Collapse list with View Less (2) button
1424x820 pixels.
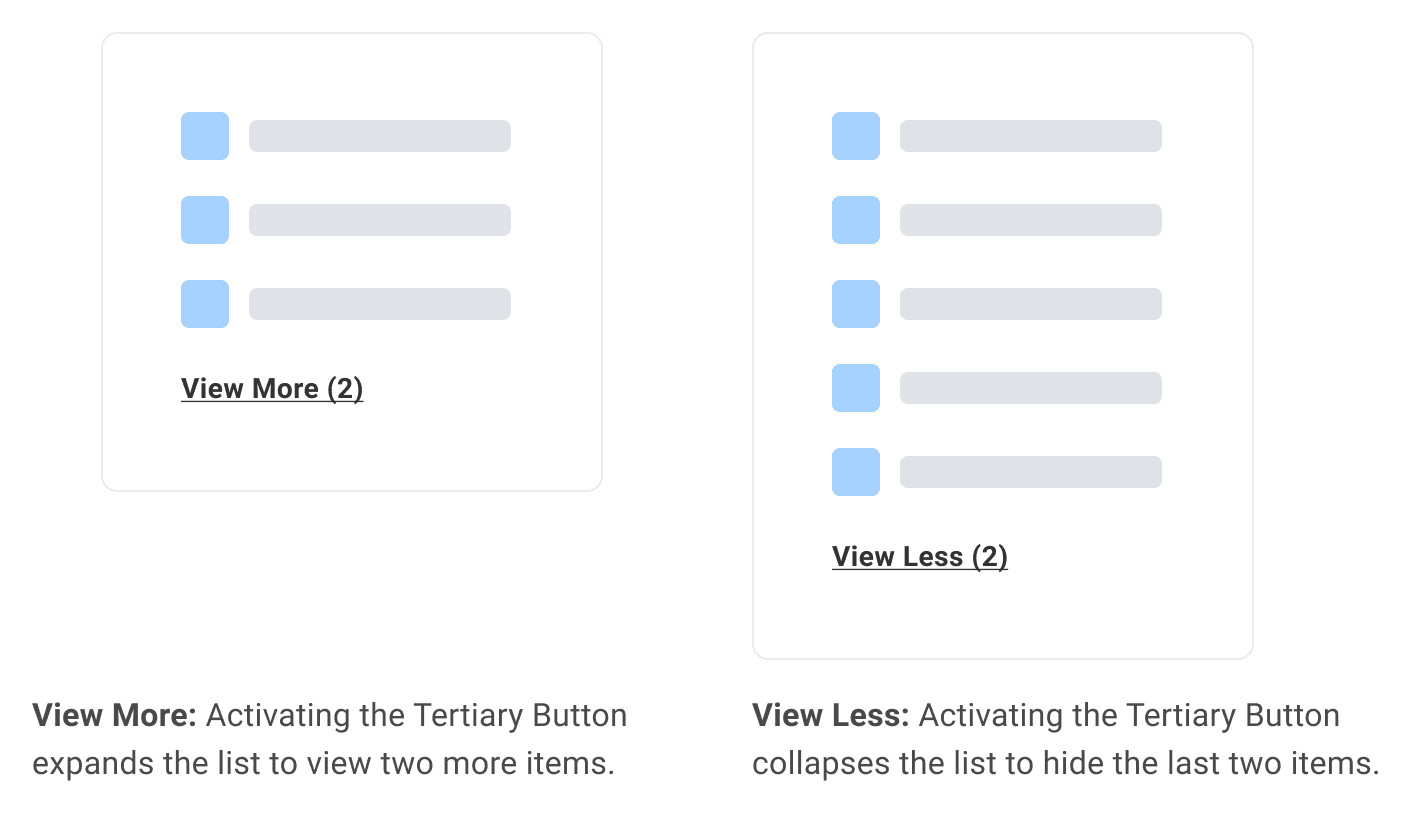click(920, 557)
